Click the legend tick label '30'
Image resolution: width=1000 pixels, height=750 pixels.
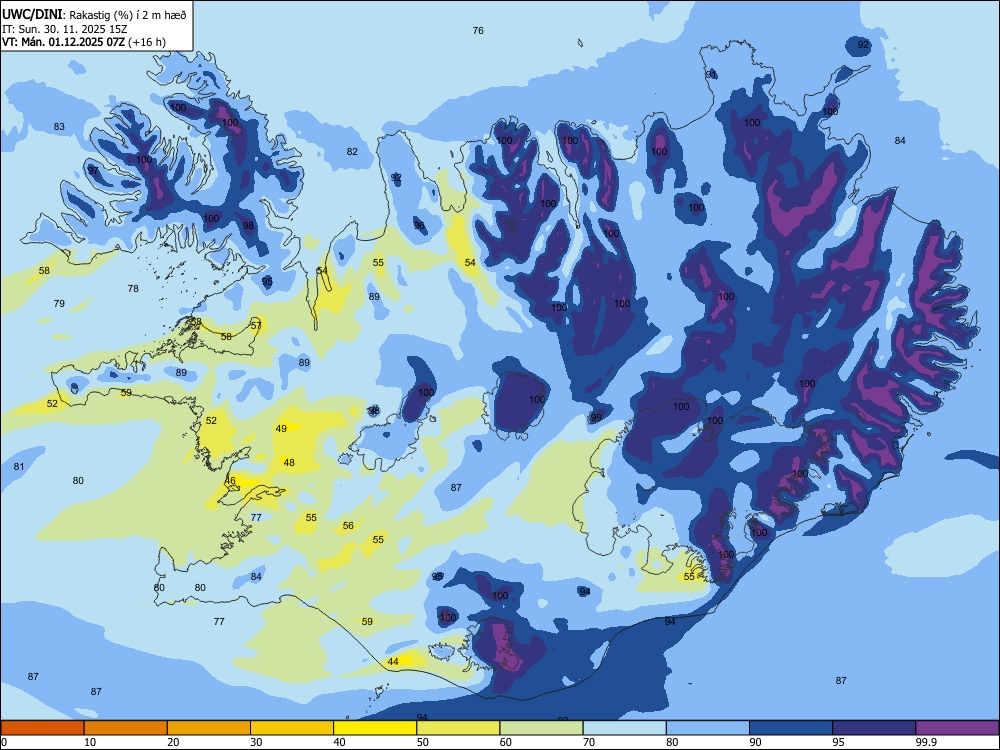point(256,742)
